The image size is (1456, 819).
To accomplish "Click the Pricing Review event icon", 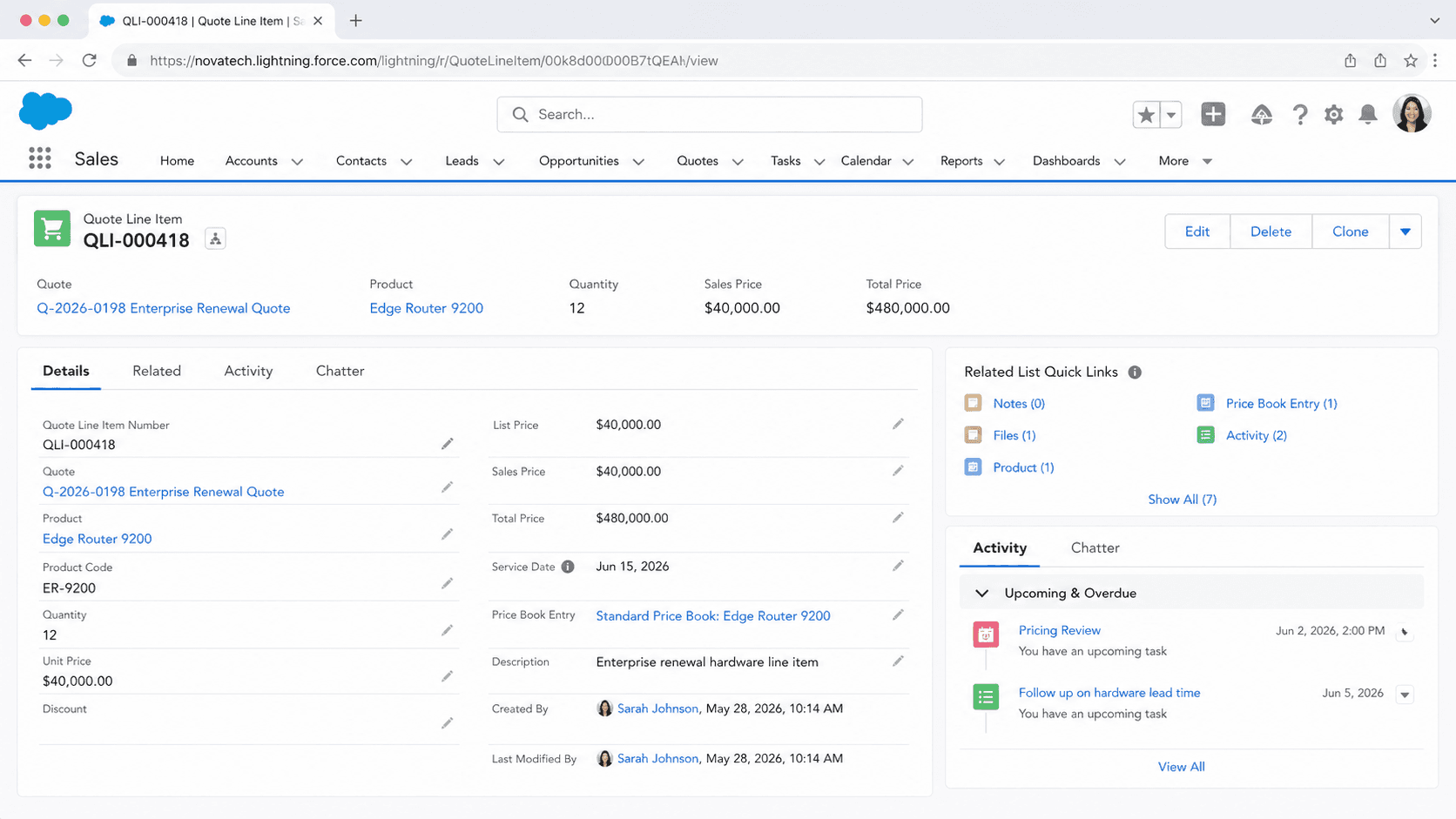I will [986, 634].
